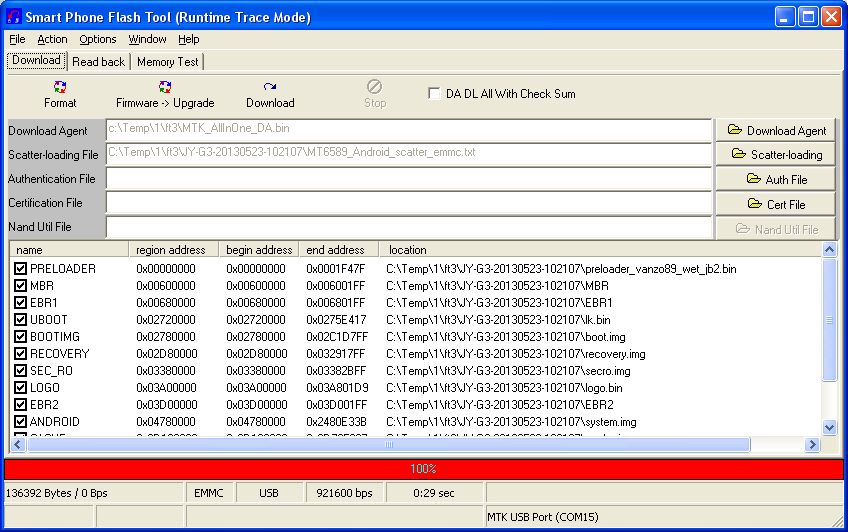Click the partition list scroll down arrow

tap(829, 428)
